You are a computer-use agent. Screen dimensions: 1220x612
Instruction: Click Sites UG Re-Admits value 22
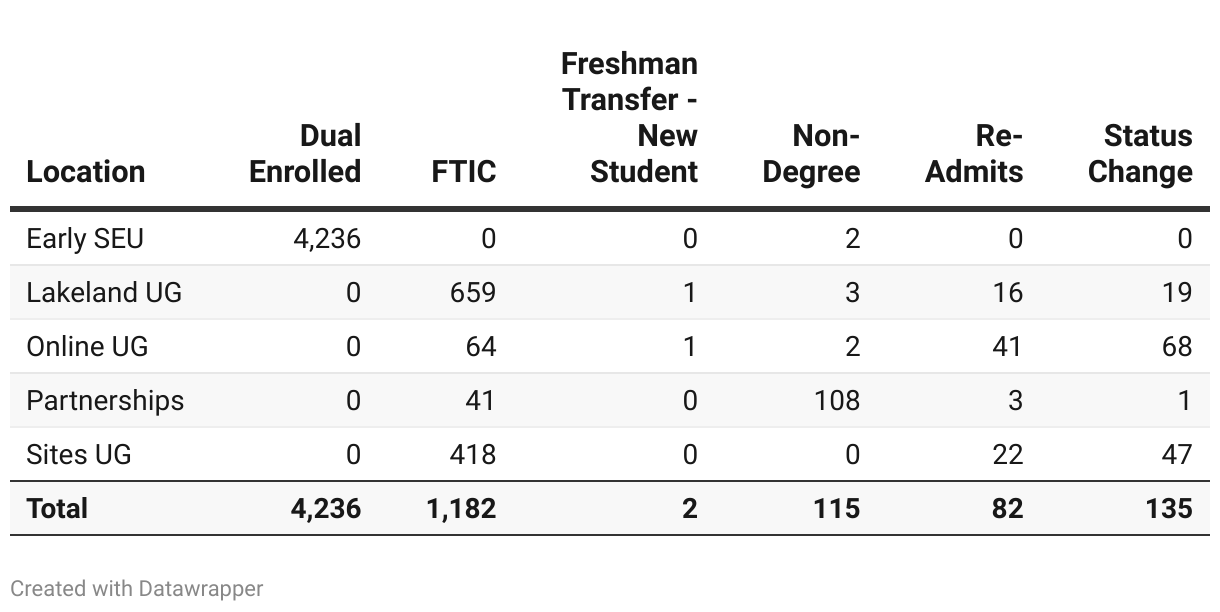pyautogui.click(x=1007, y=455)
